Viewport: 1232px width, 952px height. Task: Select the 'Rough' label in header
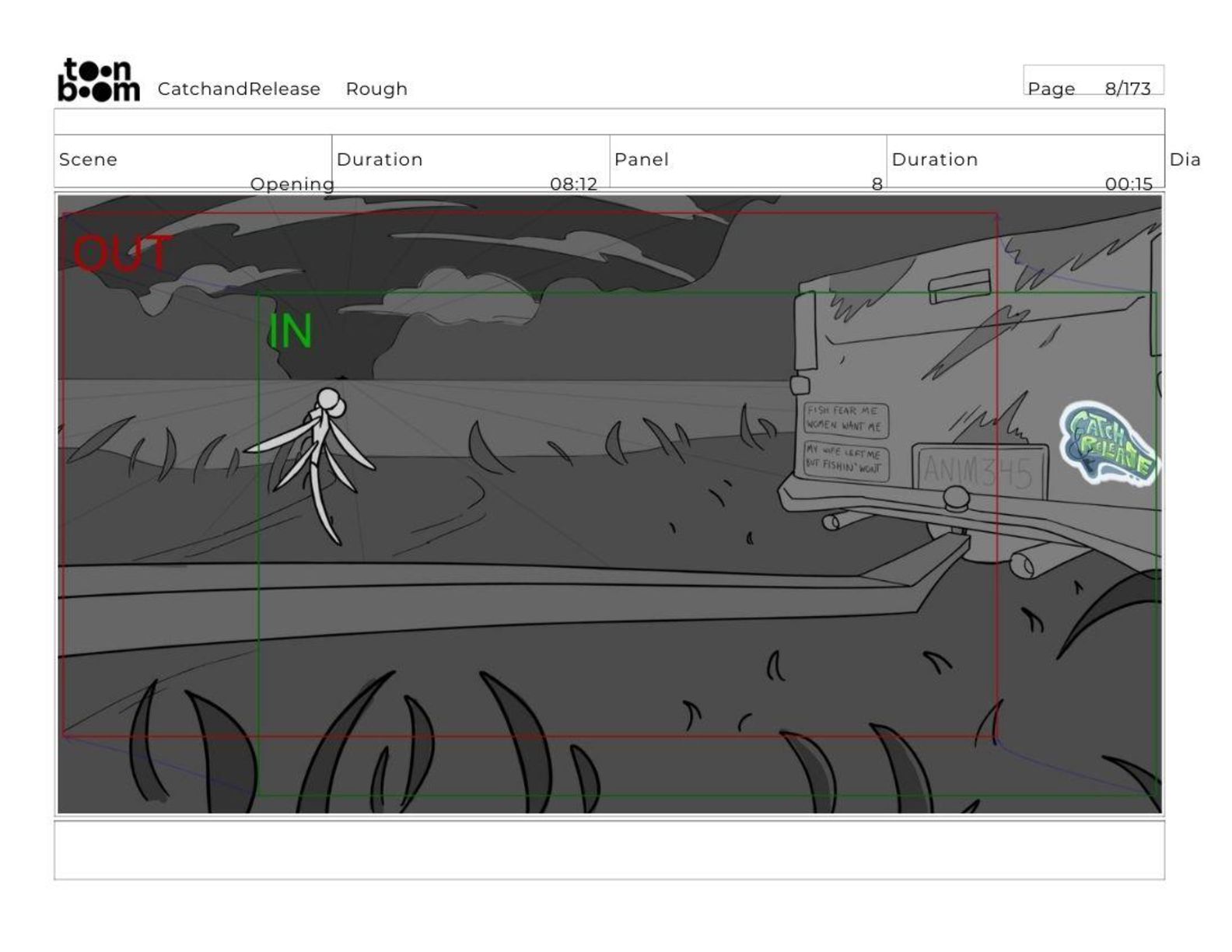tap(376, 89)
